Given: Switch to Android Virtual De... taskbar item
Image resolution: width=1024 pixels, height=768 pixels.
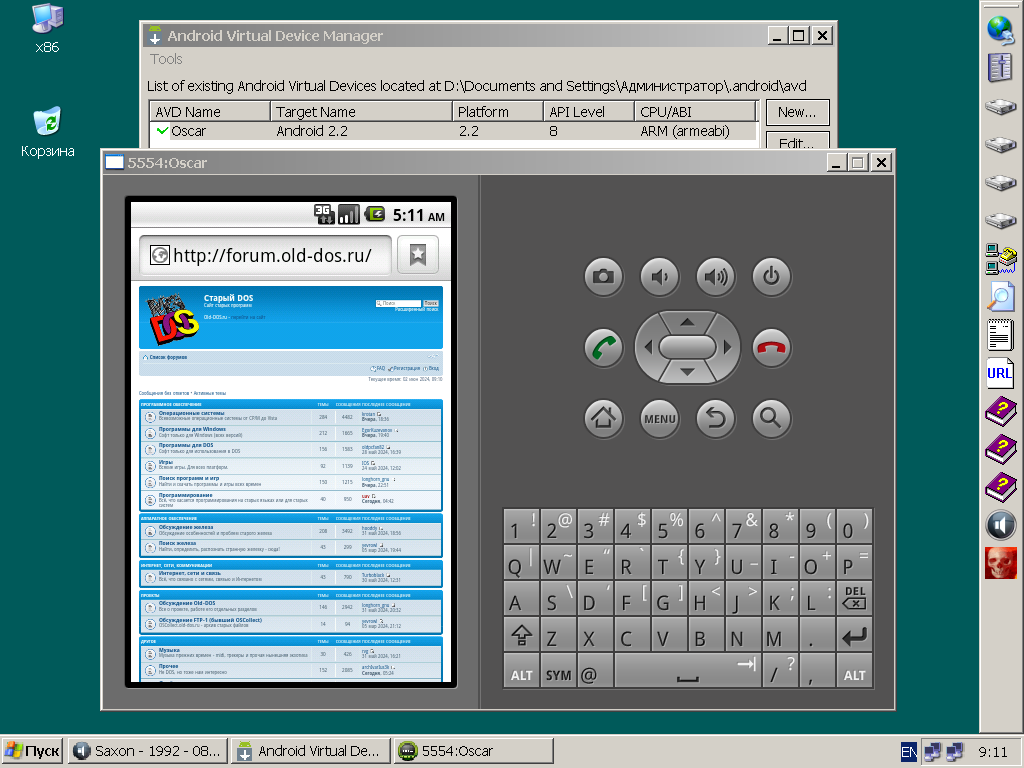Looking at the screenshot, I should click(311, 751).
